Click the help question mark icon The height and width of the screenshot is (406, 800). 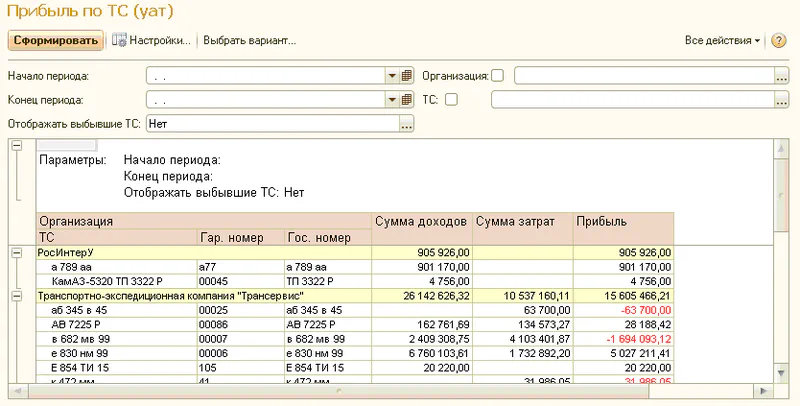click(x=779, y=41)
